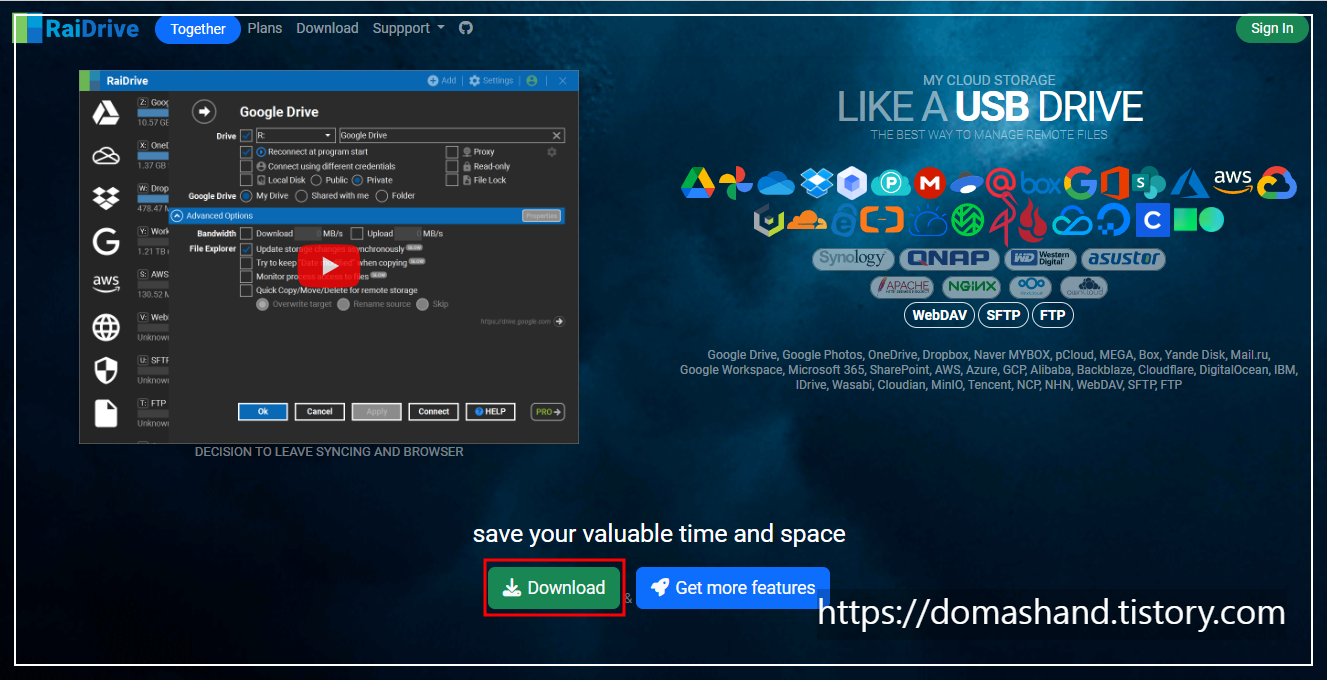Click the blue OneDrive cloud logo on the right

tap(776, 184)
